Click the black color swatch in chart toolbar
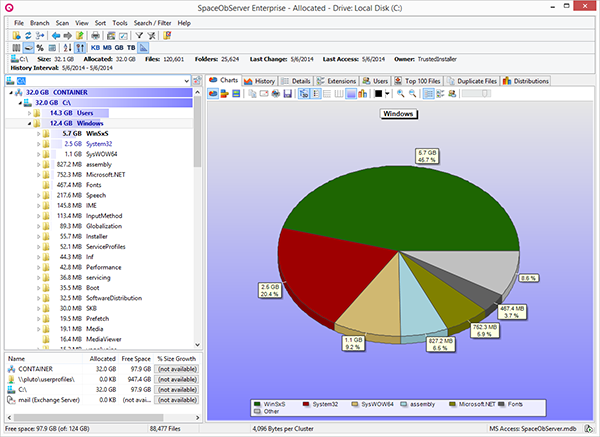The image size is (600, 437). pyautogui.click(x=378, y=93)
